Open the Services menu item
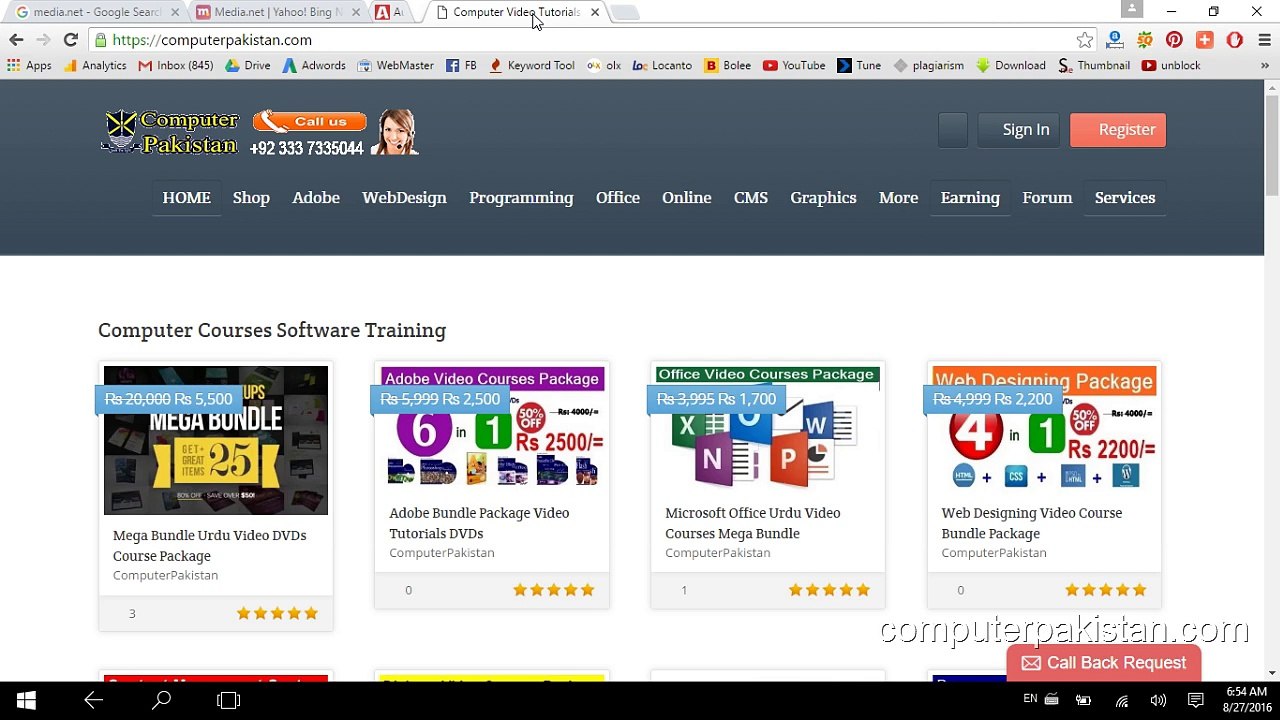The image size is (1280, 720). point(1125,197)
